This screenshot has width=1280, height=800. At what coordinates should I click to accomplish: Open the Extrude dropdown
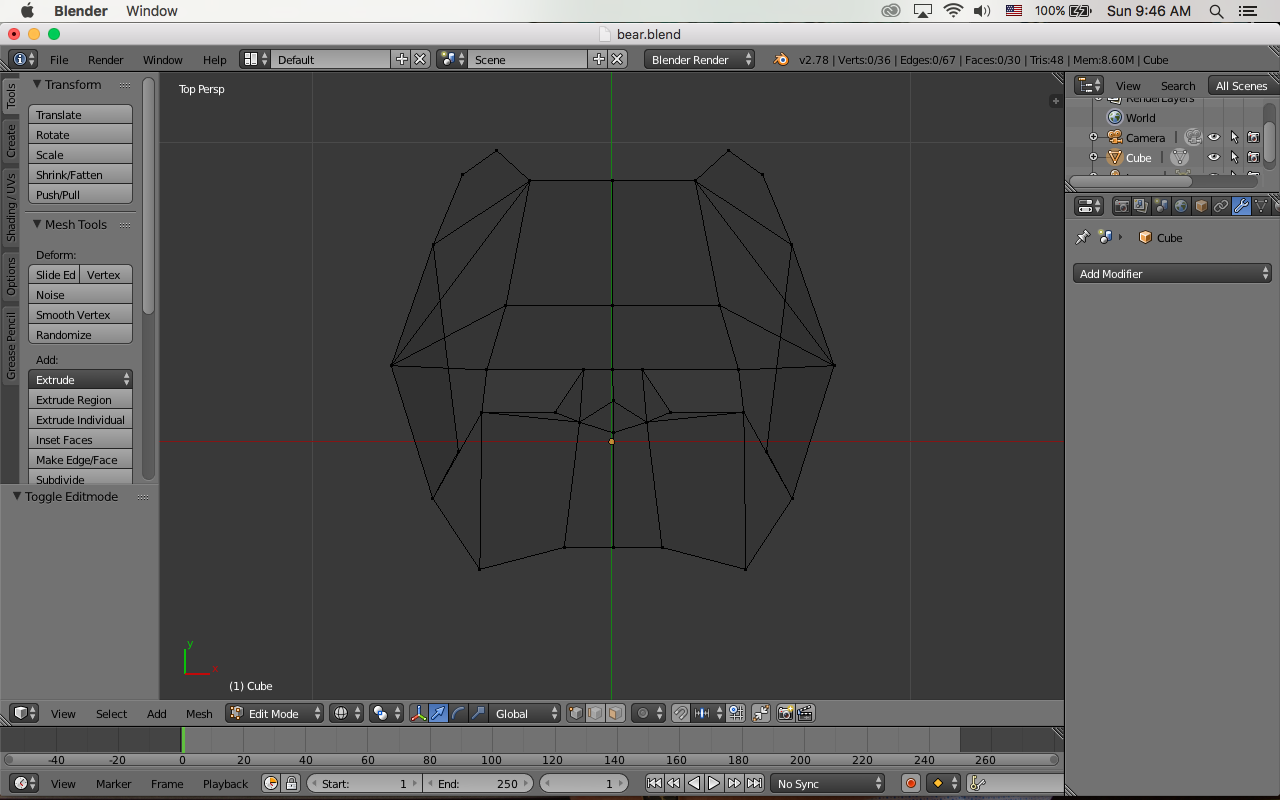80,379
